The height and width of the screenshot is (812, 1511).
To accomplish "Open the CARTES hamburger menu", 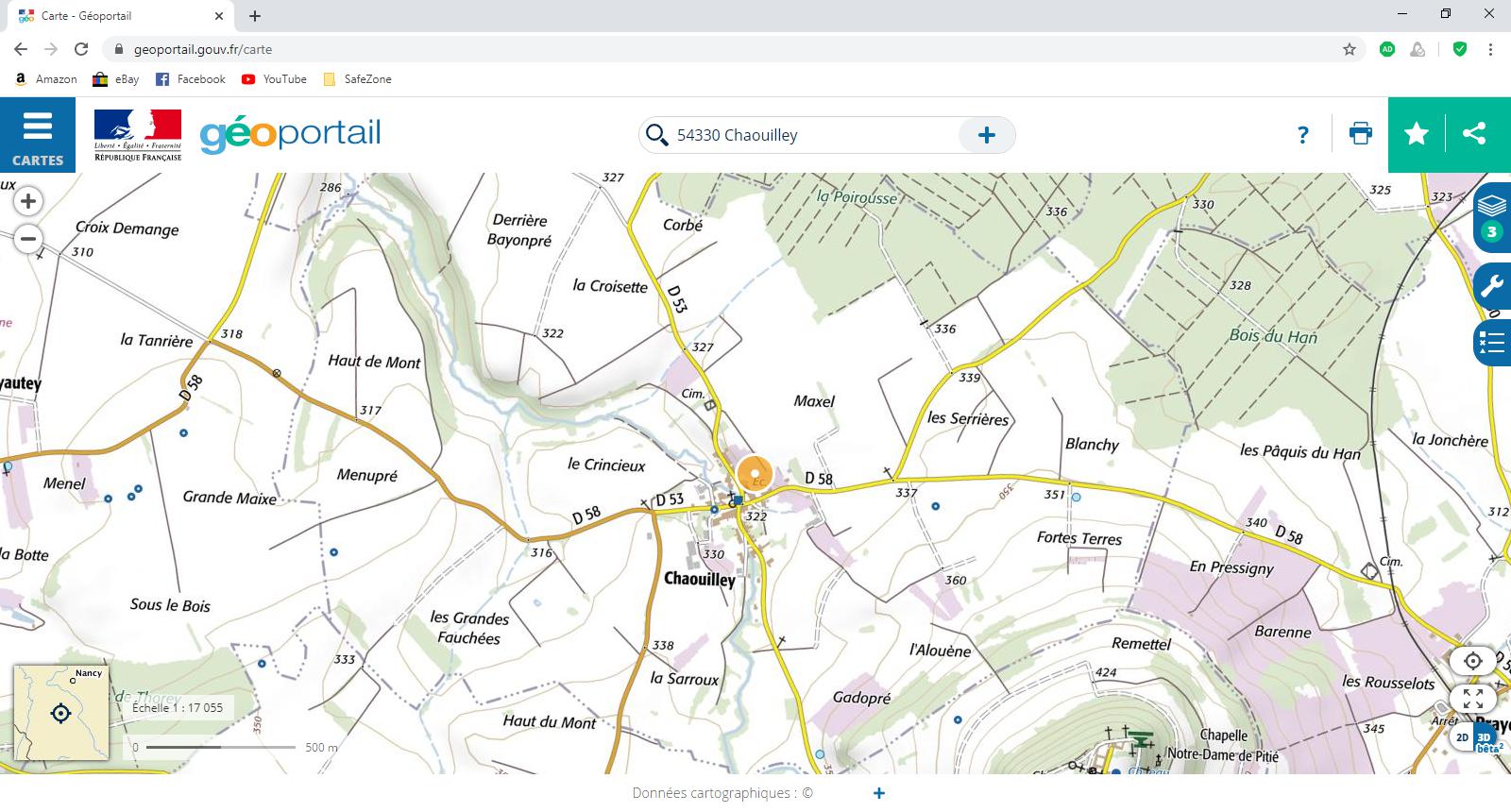I will pos(37,135).
